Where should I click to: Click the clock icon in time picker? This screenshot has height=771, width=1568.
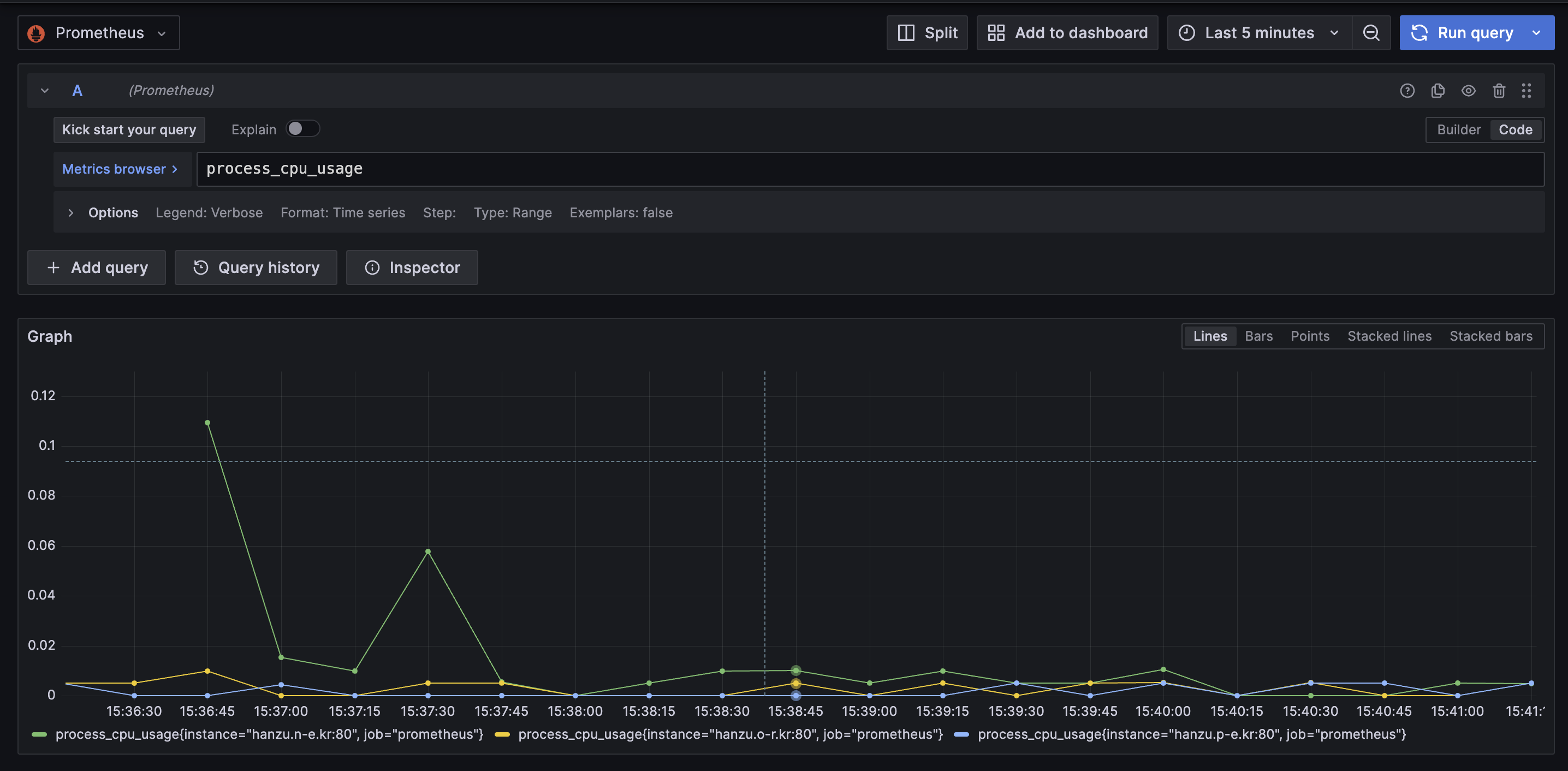coord(1187,33)
